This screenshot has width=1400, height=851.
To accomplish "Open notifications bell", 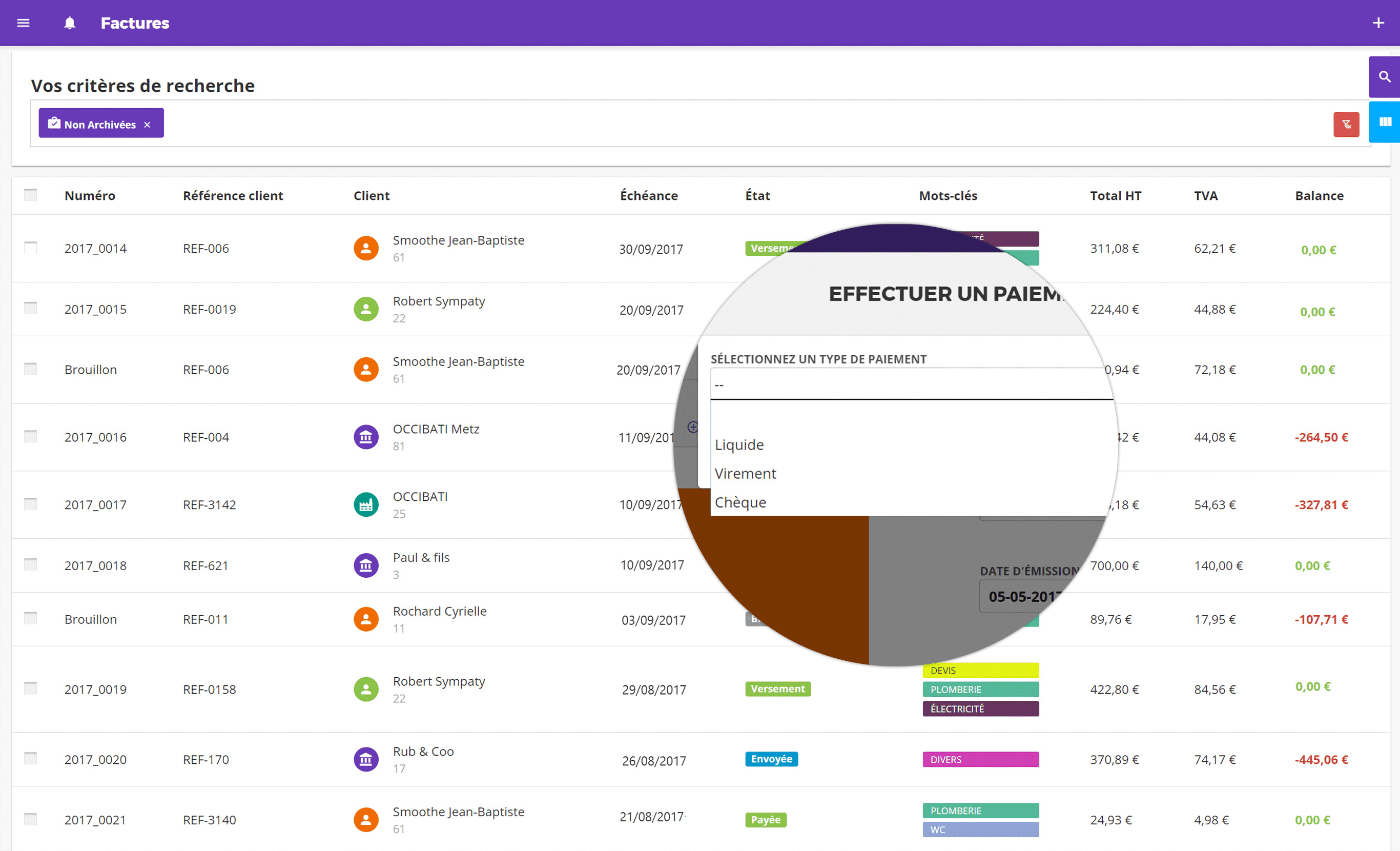I will 69,23.
